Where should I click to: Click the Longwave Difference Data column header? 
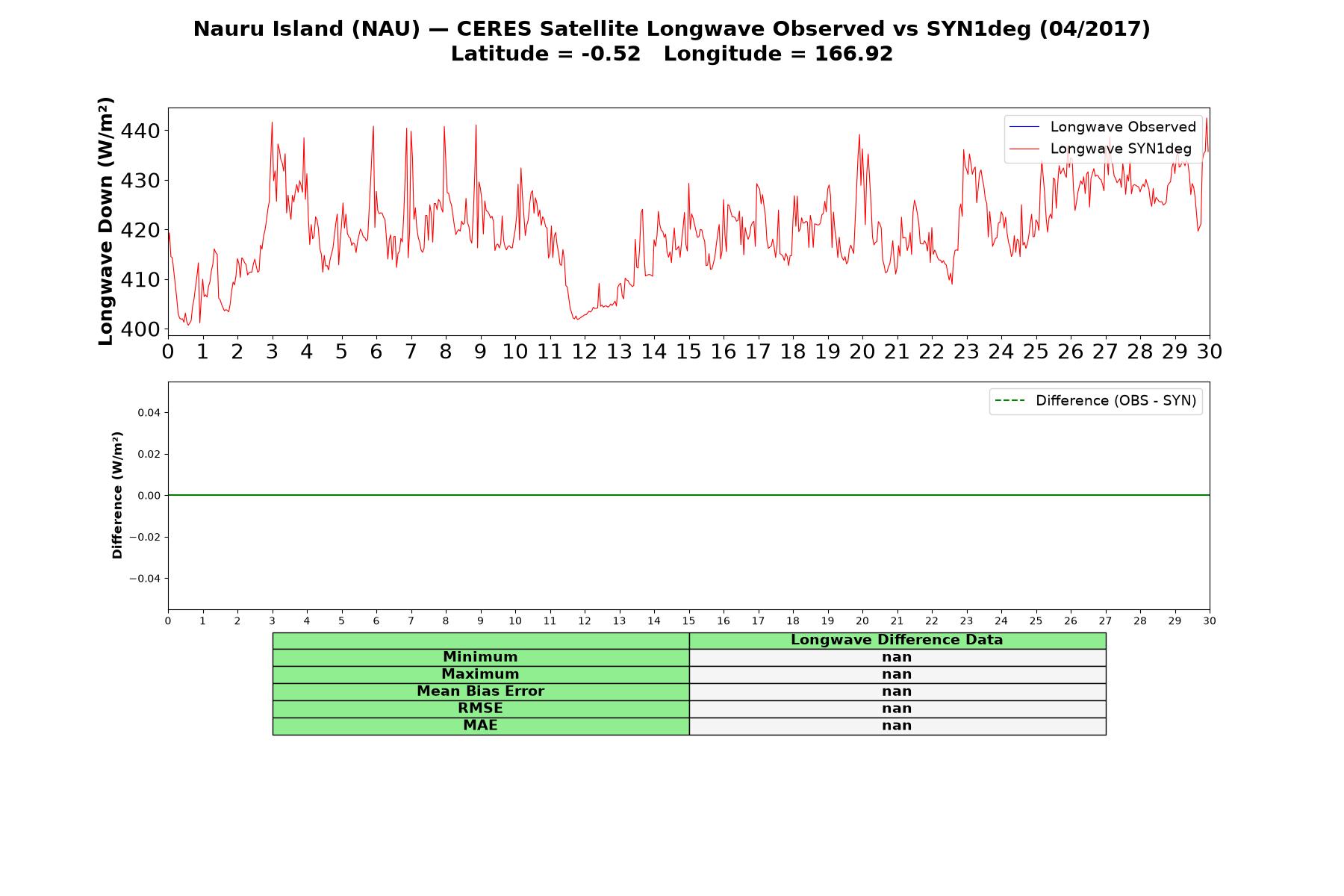(897, 640)
